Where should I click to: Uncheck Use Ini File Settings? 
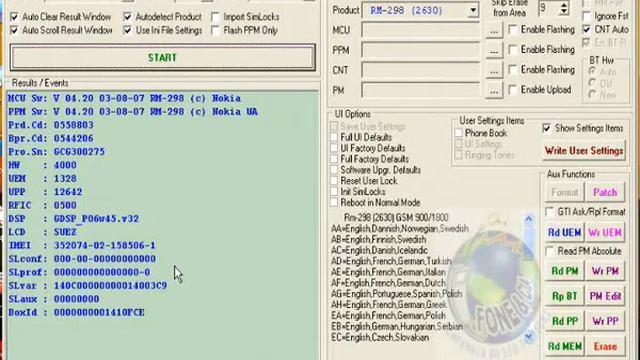pos(128,31)
